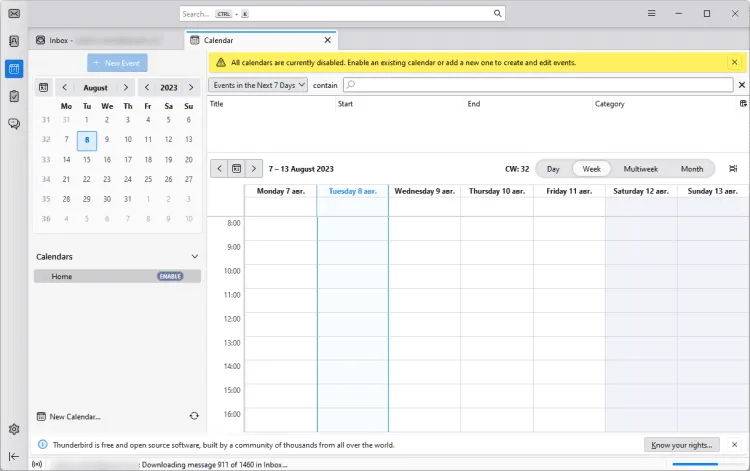Click the Sunday 13 day header
The height and width of the screenshot is (471, 750).
[x=713, y=191]
